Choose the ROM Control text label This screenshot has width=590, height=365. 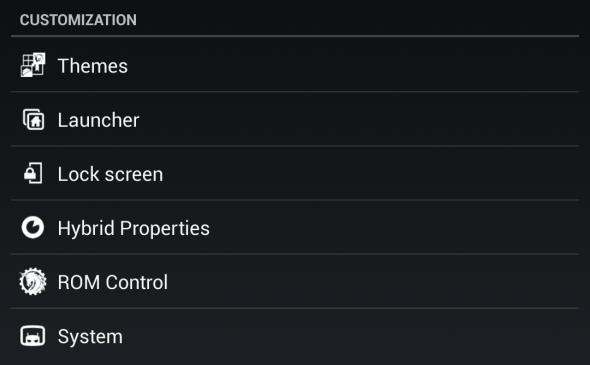point(113,282)
